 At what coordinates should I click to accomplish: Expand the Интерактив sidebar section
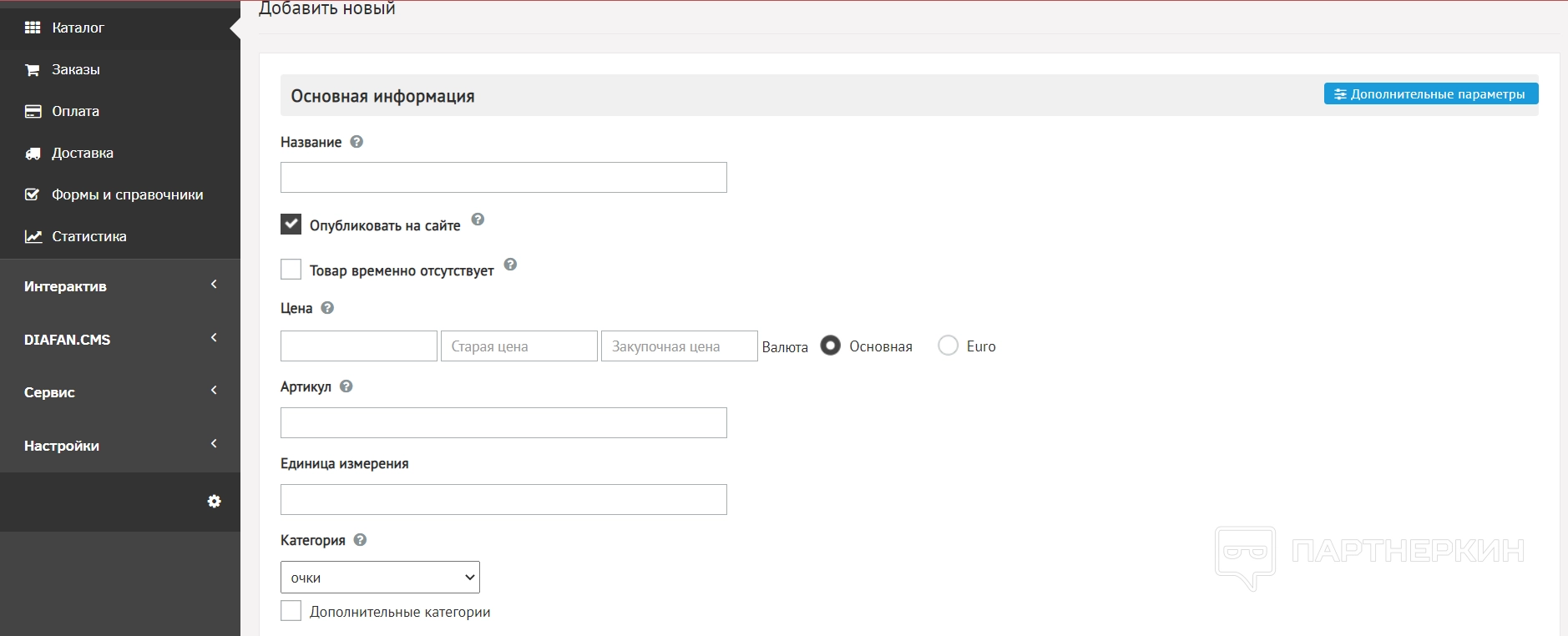click(x=120, y=286)
